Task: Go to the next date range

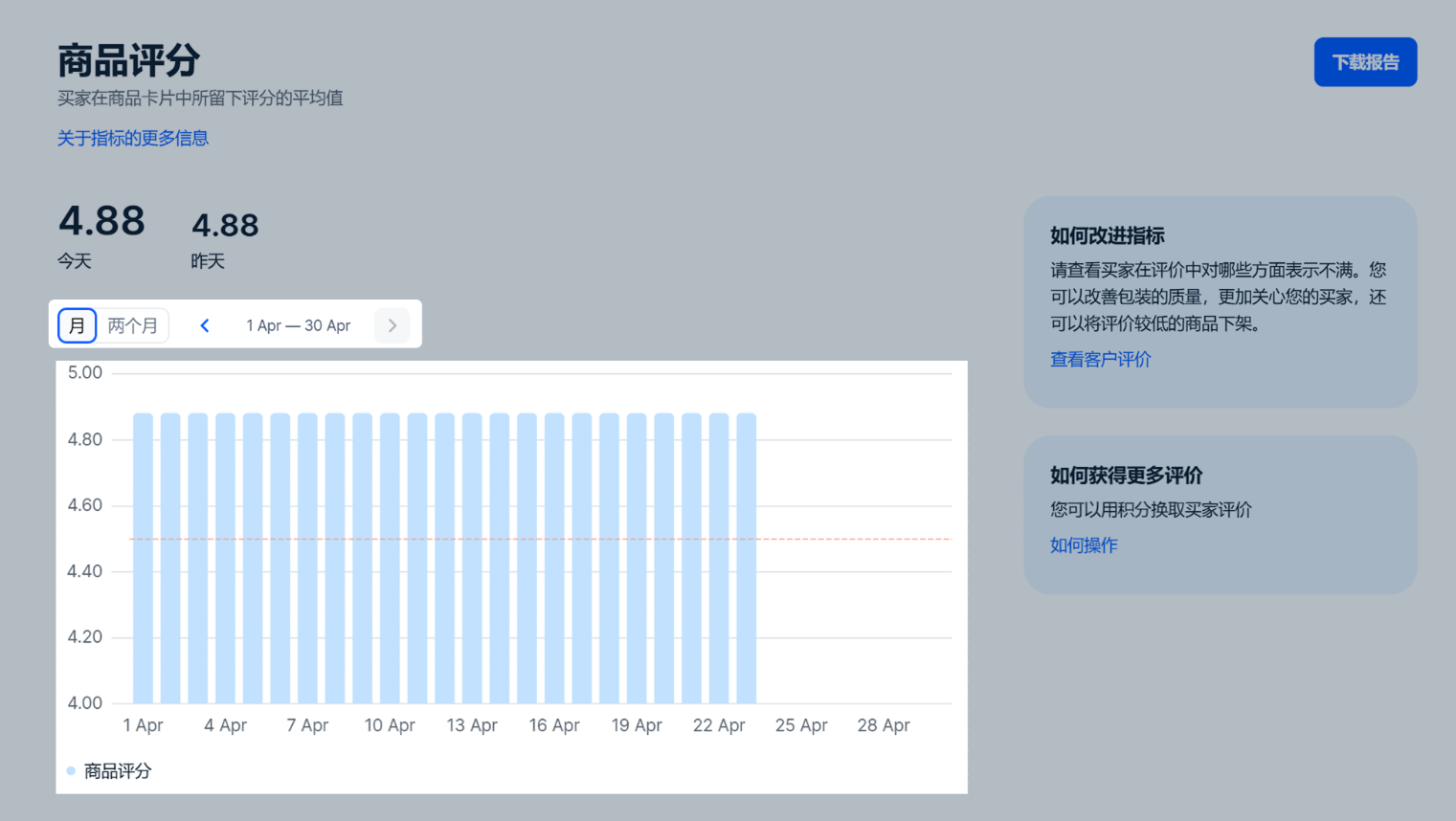Action: [x=392, y=325]
